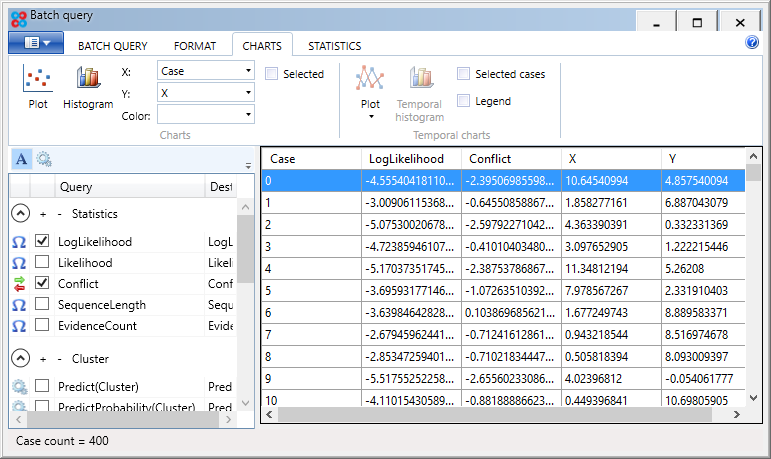Screen dimensions: 771x459
Task: Click the Conflict column header
Action: pyautogui.click(x=511, y=159)
